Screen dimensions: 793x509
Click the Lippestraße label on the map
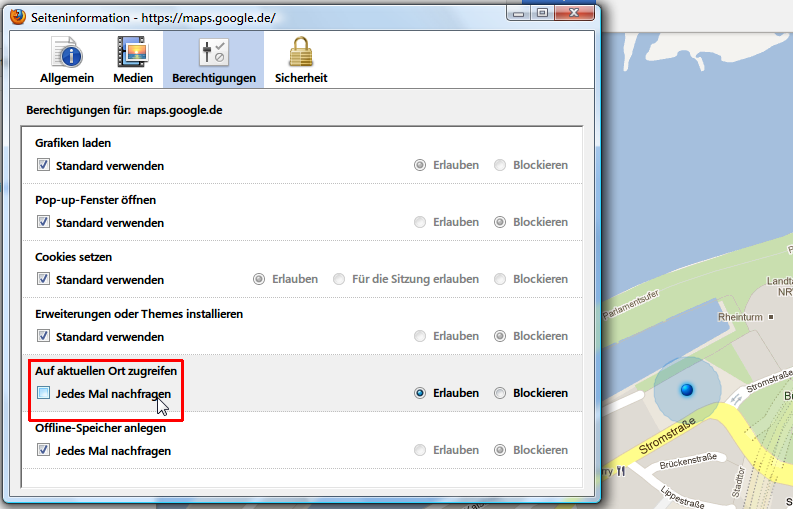[682, 496]
